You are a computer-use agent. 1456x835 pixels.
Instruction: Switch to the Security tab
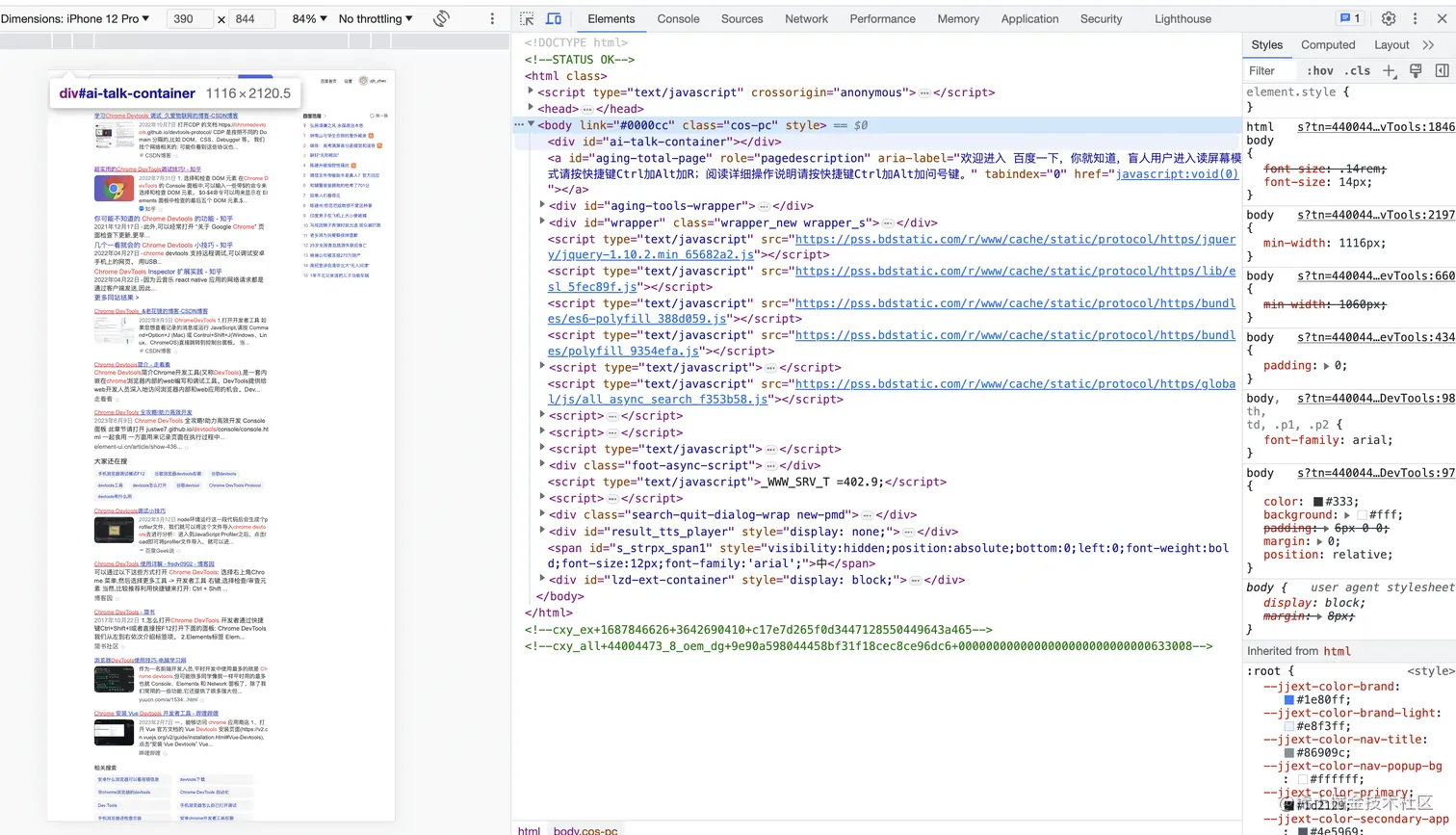pos(1101,18)
